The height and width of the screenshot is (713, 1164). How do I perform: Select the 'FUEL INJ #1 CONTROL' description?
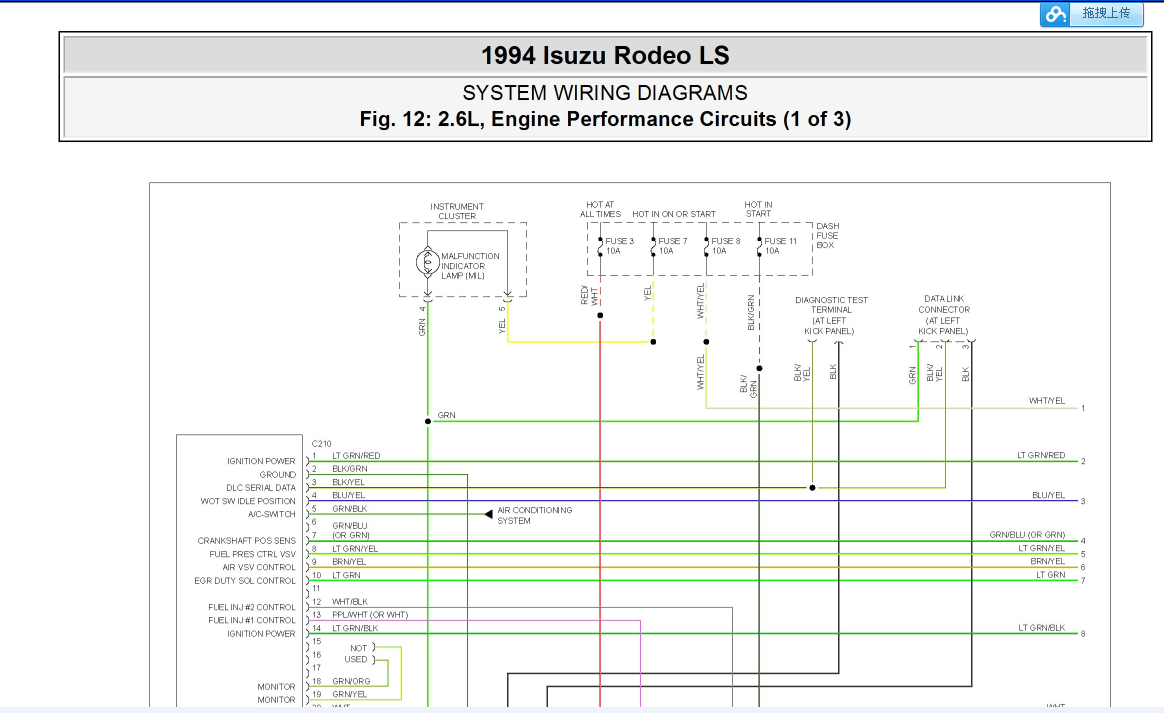[252, 620]
